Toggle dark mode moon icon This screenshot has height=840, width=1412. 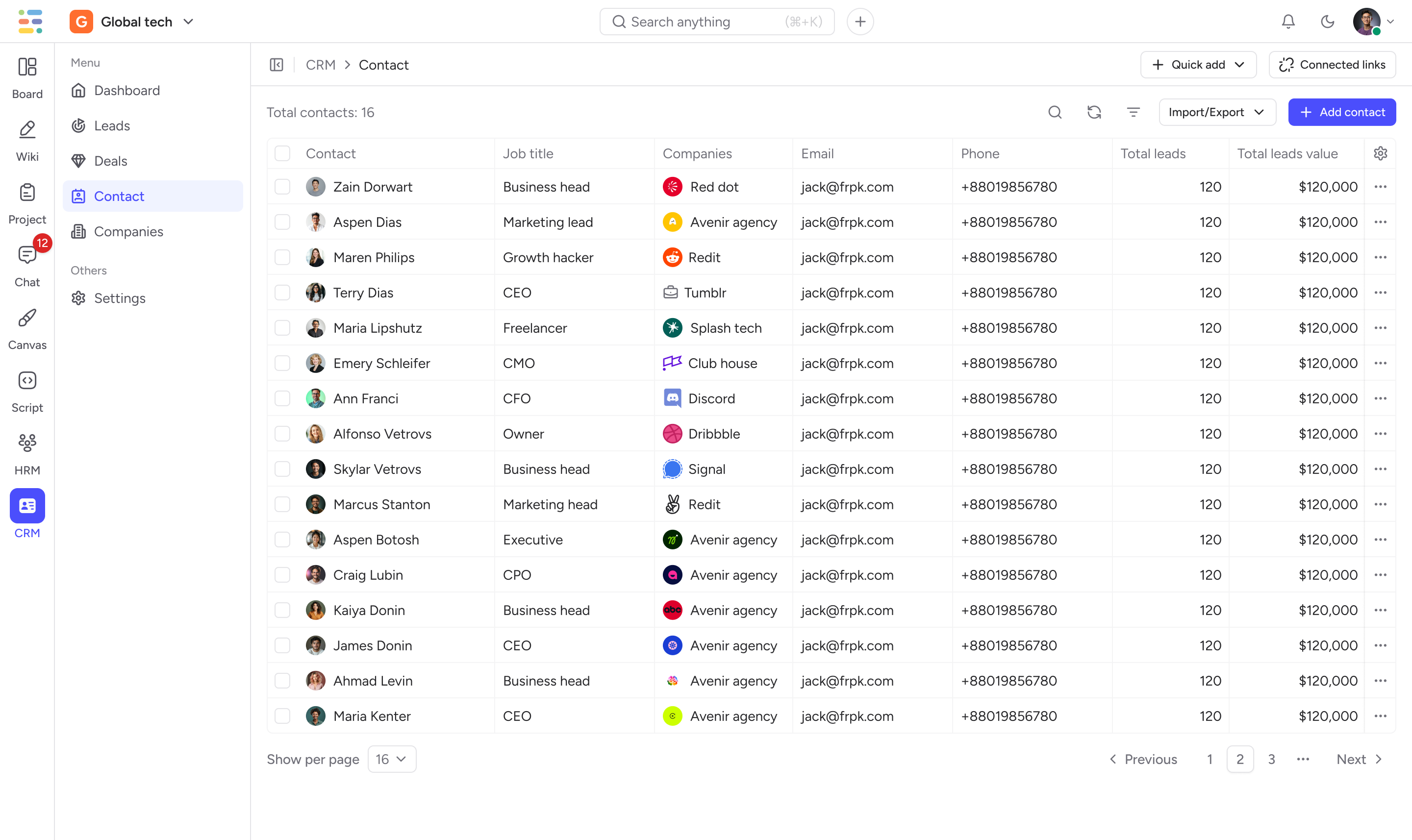(1327, 22)
